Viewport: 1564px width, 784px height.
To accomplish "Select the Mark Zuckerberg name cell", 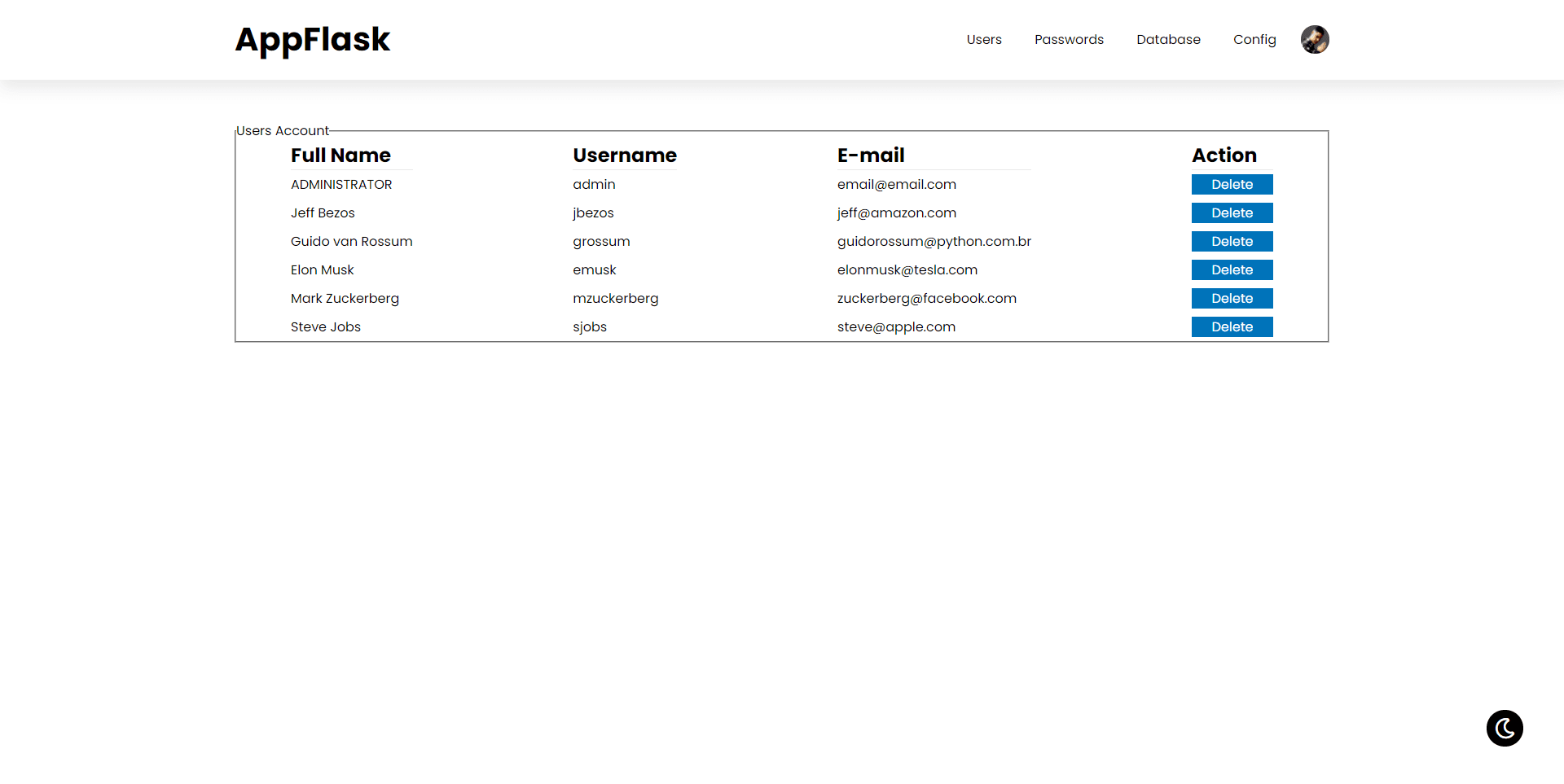I will point(345,299).
